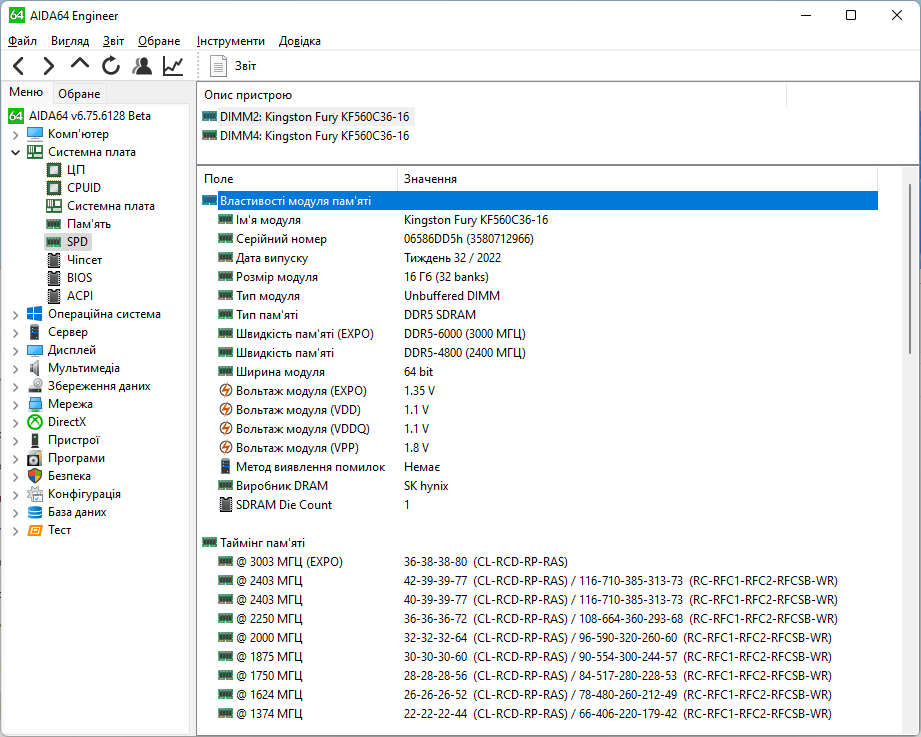
Task: Open the Обране menu in menu bar
Action: coord(159,41)
